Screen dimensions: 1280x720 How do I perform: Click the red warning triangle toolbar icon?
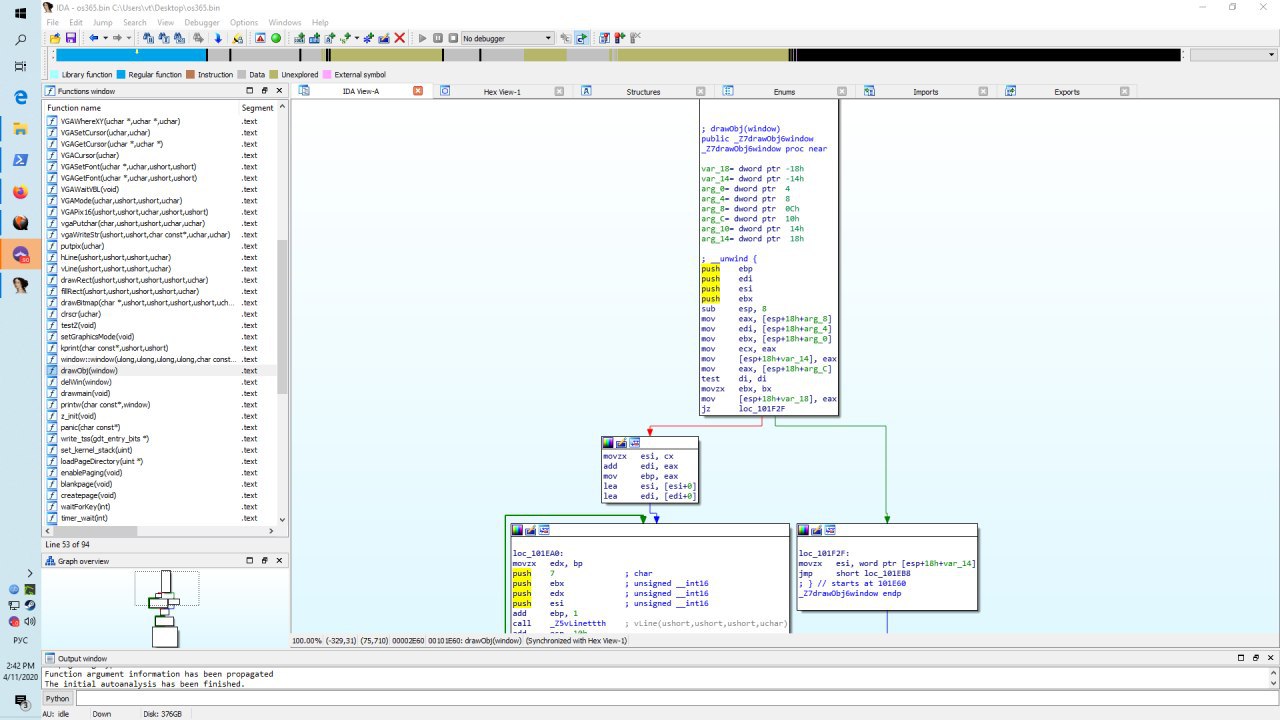[260, 38]
